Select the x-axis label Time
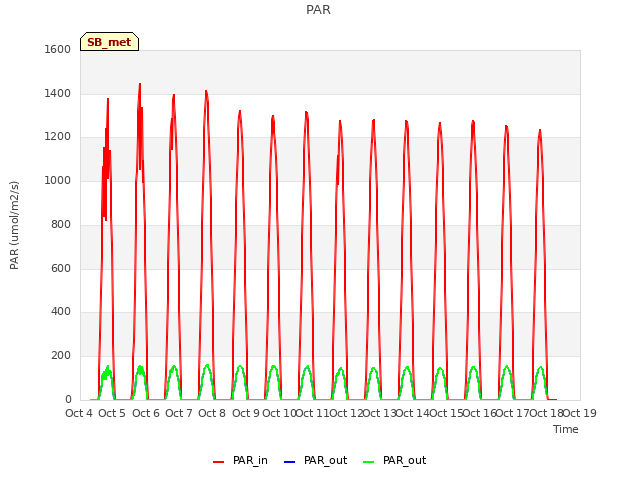640x480 pixels. coord(566,429)
